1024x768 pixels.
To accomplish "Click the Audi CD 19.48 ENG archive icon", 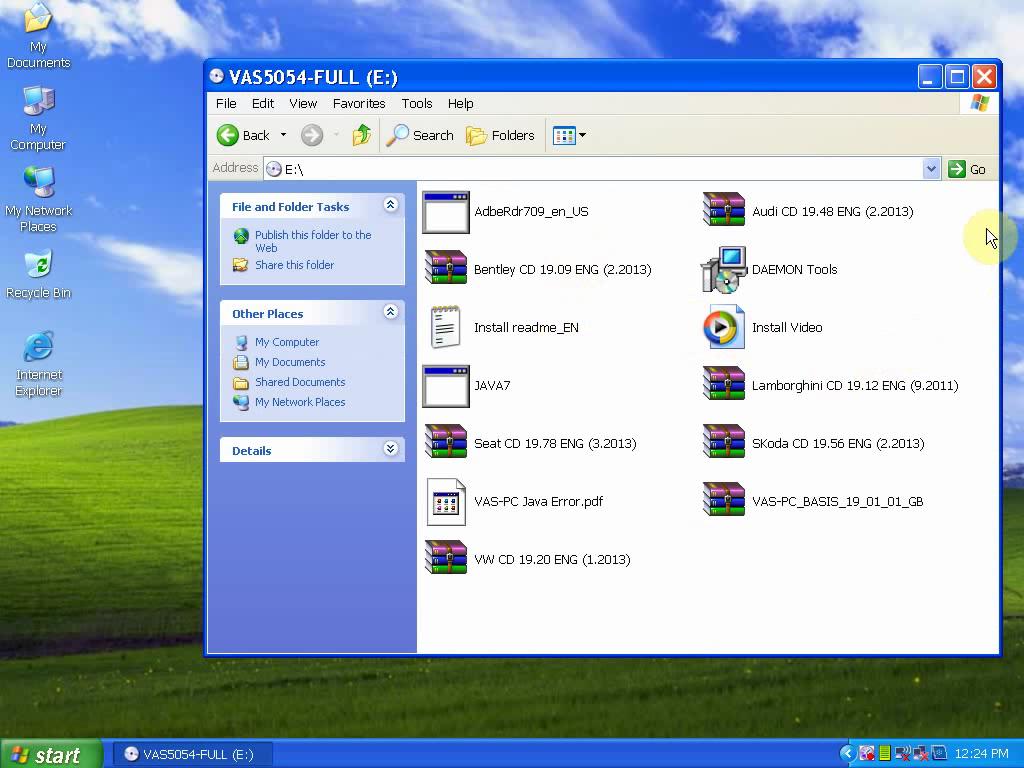I will (724, 212).
